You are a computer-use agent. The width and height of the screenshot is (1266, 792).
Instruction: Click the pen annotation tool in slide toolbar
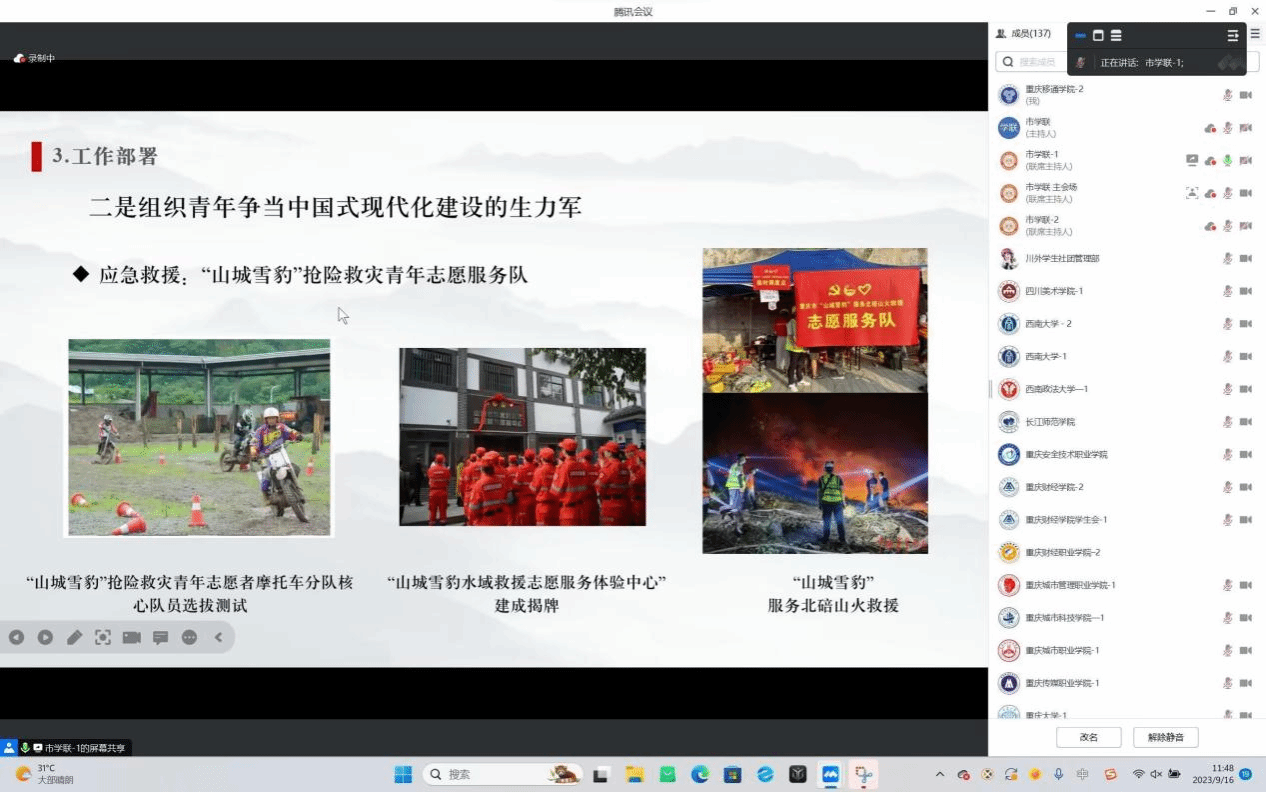click(74, 637)
